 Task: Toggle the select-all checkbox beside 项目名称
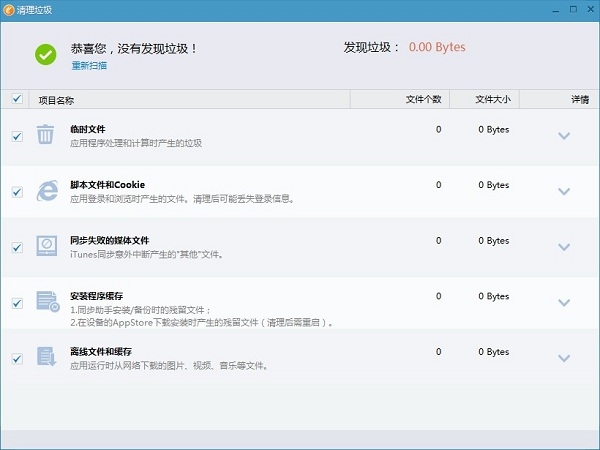(x=17, y=99)
